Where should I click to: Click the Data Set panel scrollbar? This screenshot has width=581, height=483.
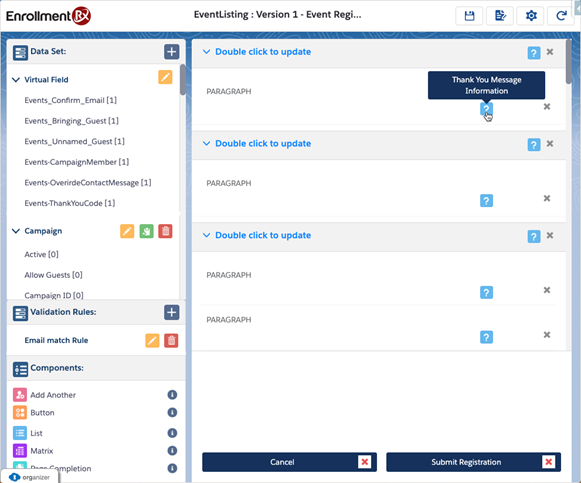(183, 80)
